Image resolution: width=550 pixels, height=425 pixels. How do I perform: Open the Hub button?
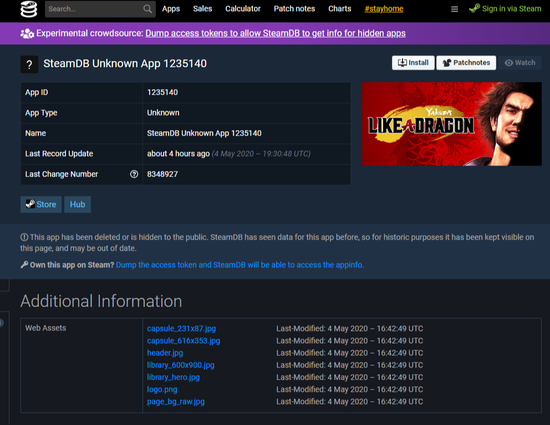click(78, 204)
